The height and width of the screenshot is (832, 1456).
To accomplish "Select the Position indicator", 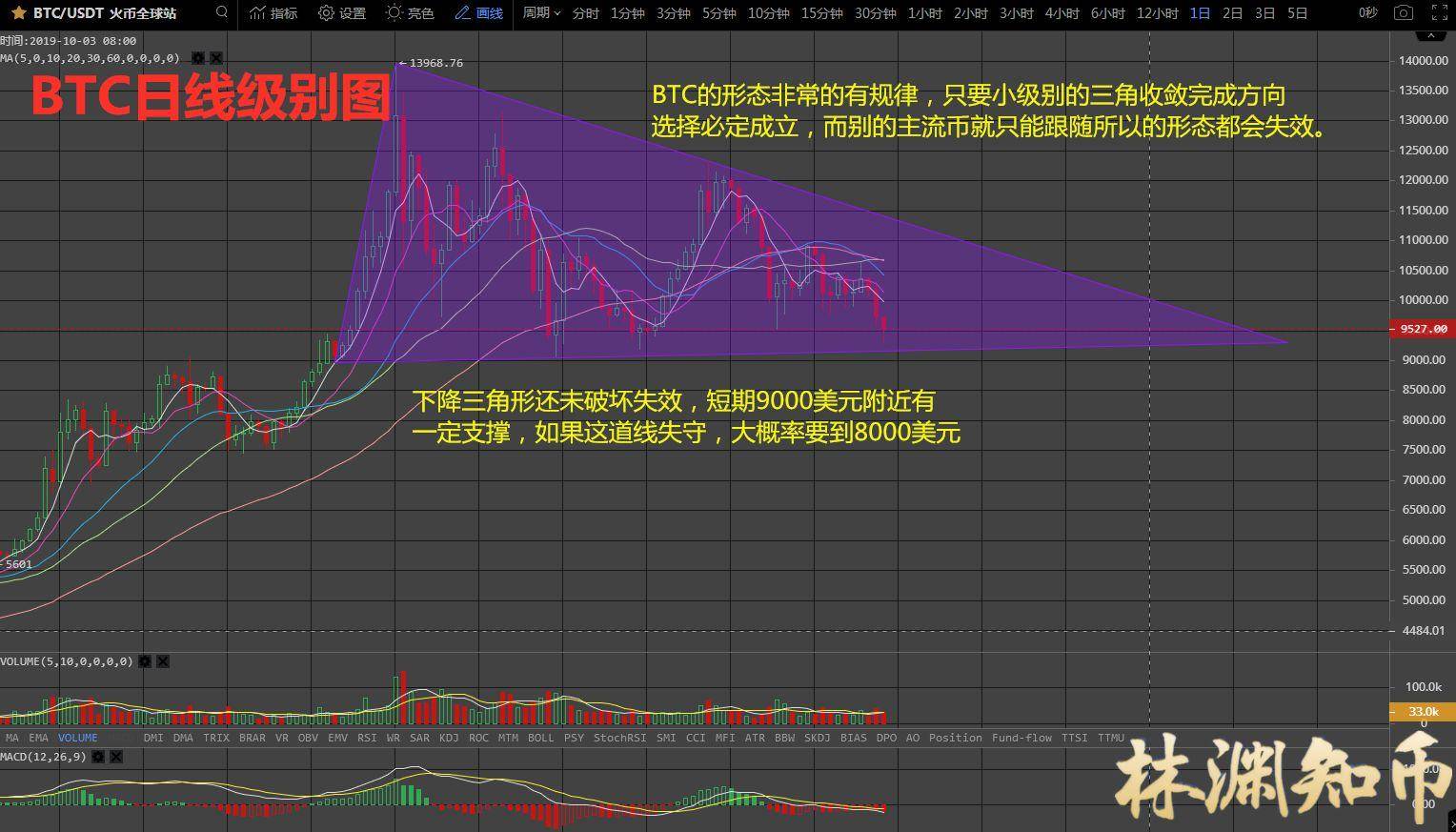I will click(x=955, y=738).
